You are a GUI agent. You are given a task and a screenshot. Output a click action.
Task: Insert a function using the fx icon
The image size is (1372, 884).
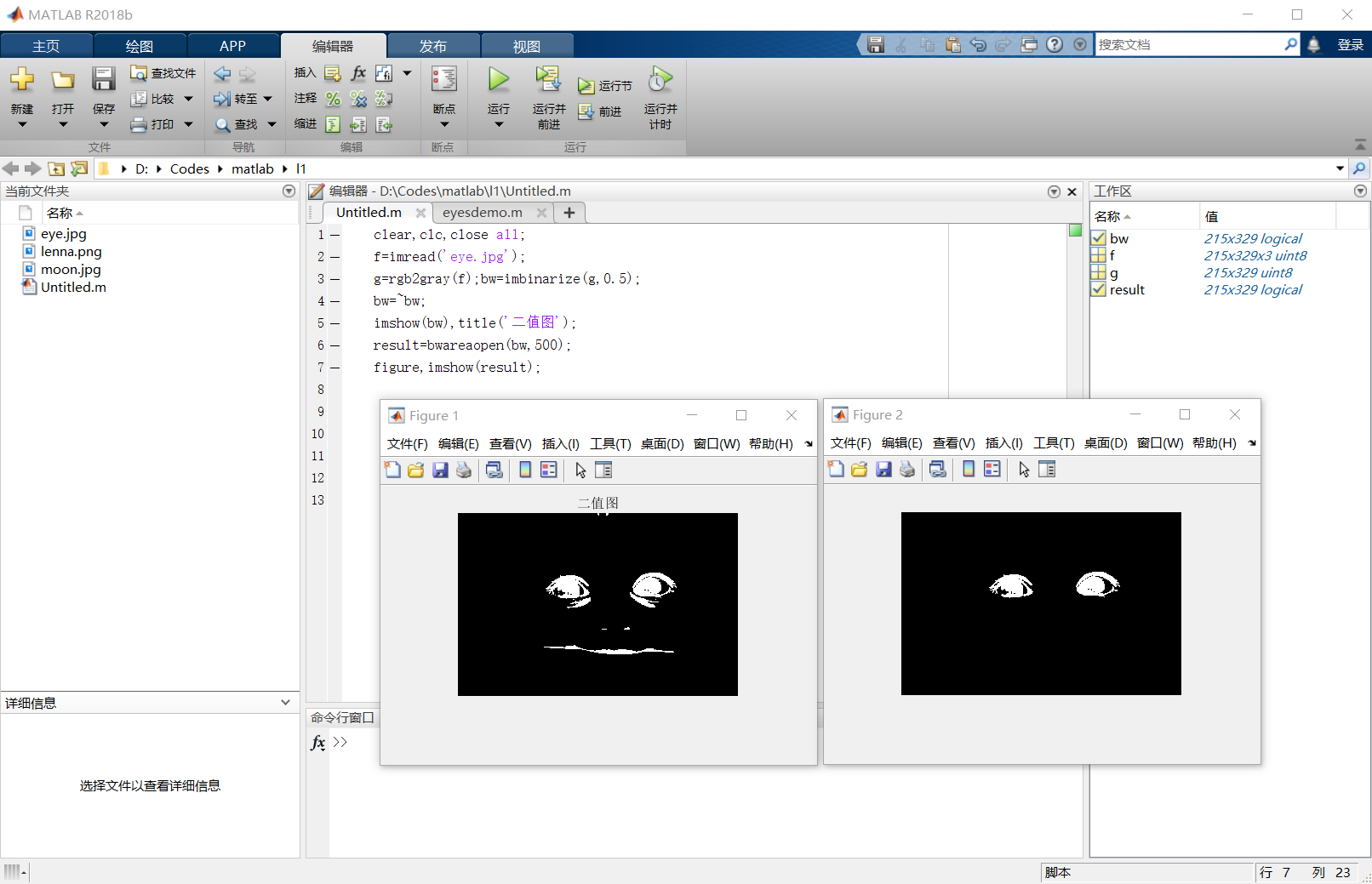[358, 73]
